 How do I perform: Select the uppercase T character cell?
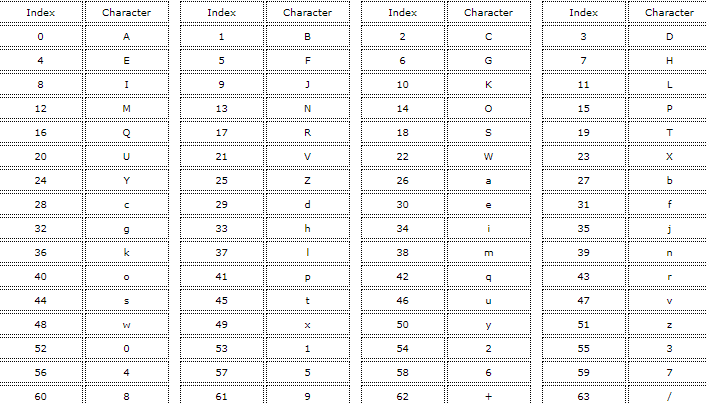pyautogui.click(x=669, y=132)
